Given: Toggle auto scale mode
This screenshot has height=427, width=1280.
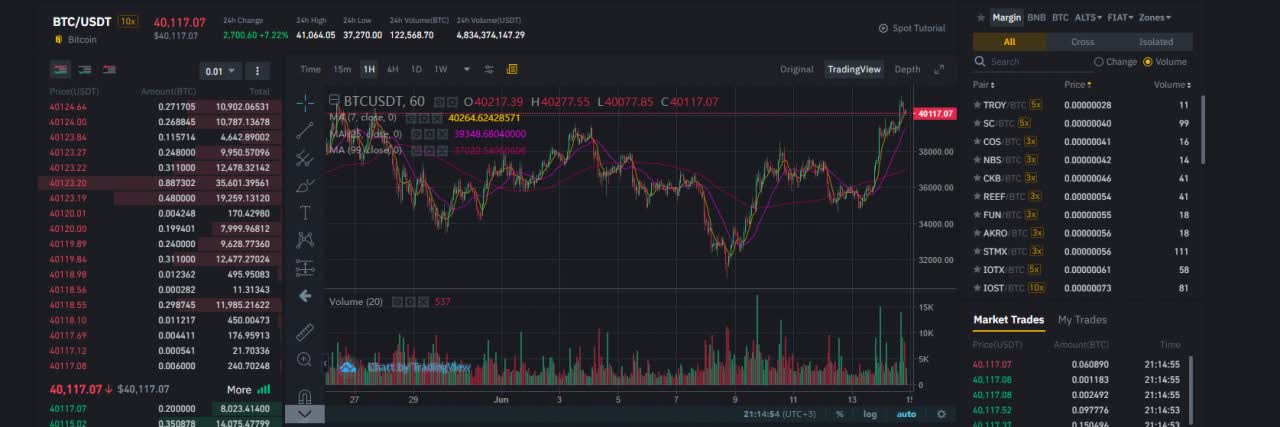Looking at the screenshot, I should (906, 414).
